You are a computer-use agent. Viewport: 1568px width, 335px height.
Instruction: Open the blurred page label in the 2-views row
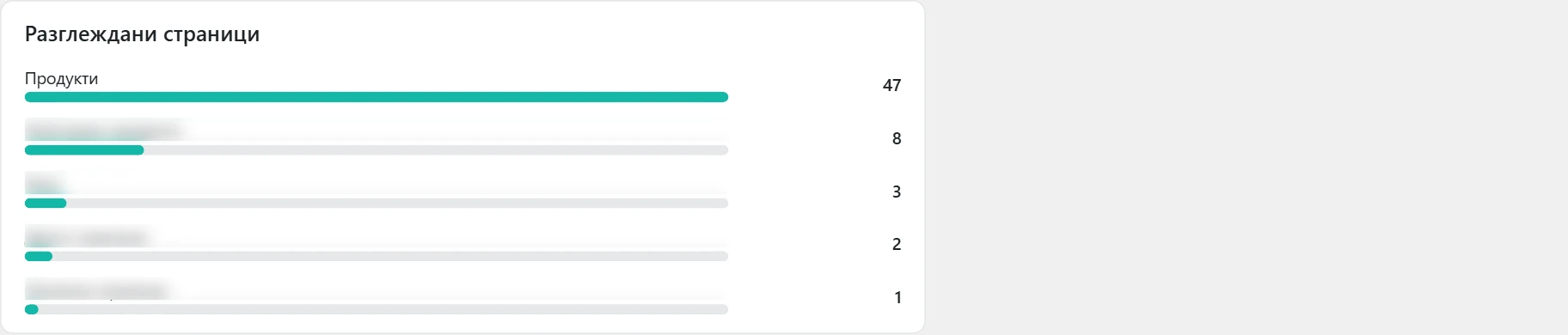pos(86,237)
